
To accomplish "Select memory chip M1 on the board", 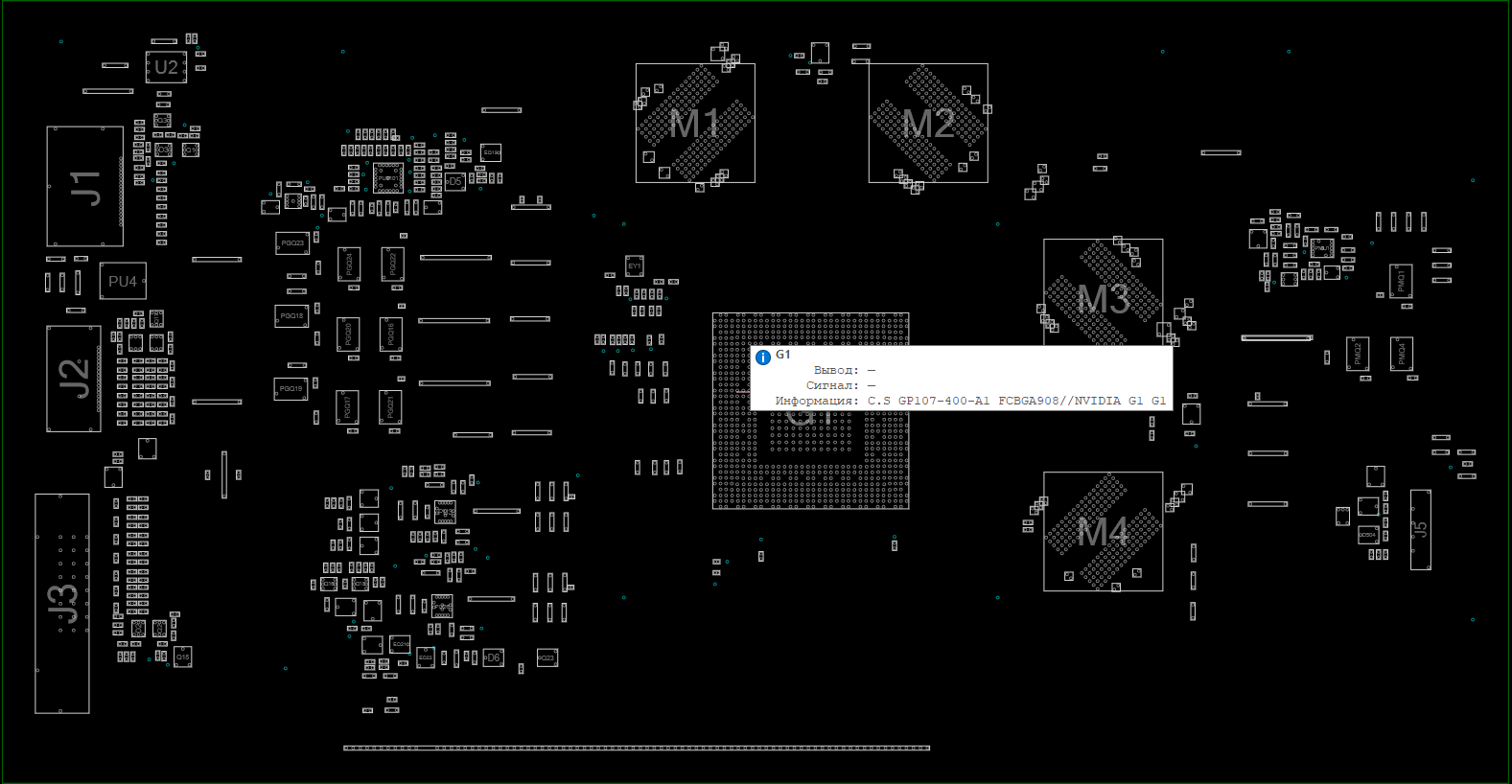I will tap(695, 123).
